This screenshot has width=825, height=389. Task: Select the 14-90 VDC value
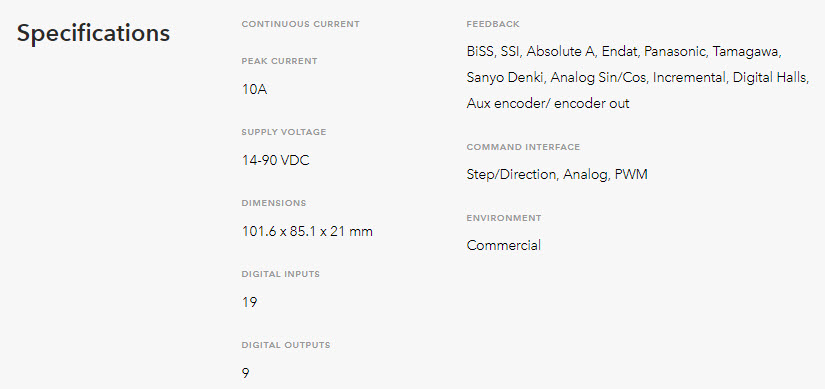[x=276, y=161]
